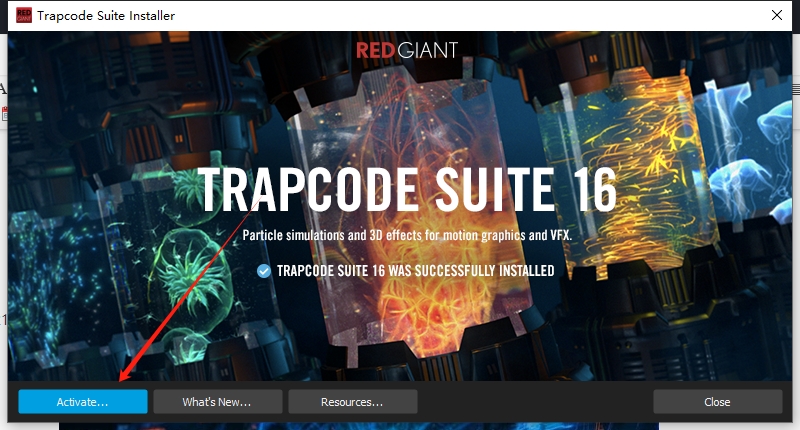The image size is (800, 430).
Task: Click the 'TRAPCODE SUITE 16' headline
Action: [407, 190]
